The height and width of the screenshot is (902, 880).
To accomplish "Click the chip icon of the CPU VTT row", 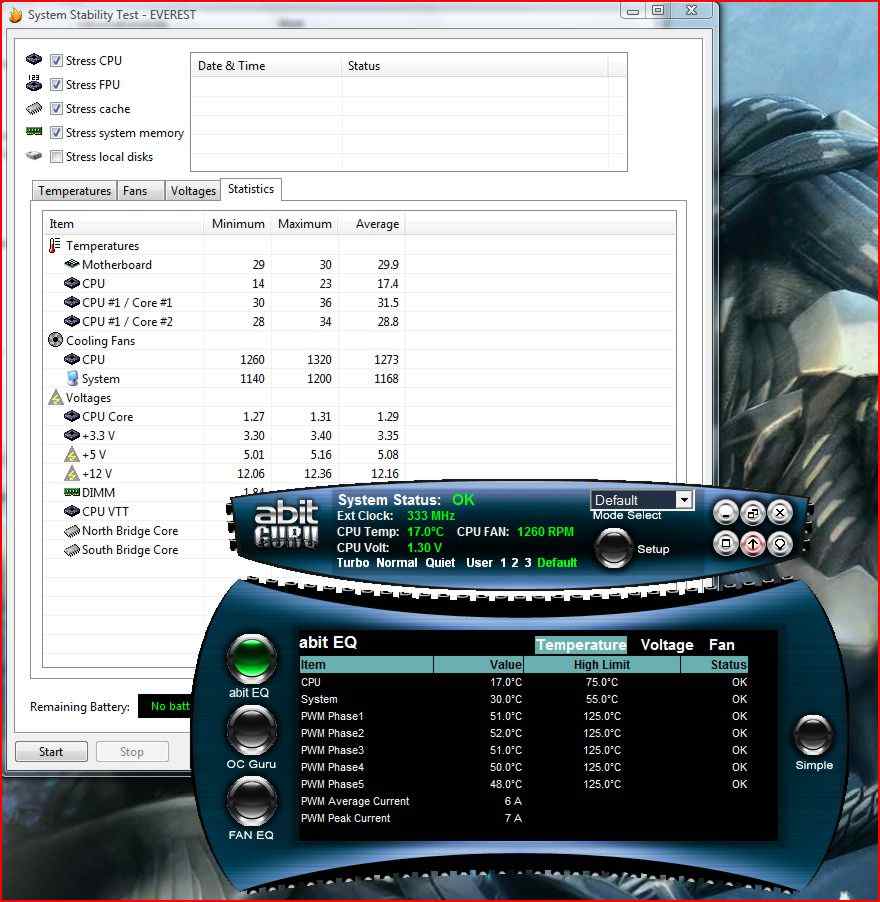I will pos(72,511).
